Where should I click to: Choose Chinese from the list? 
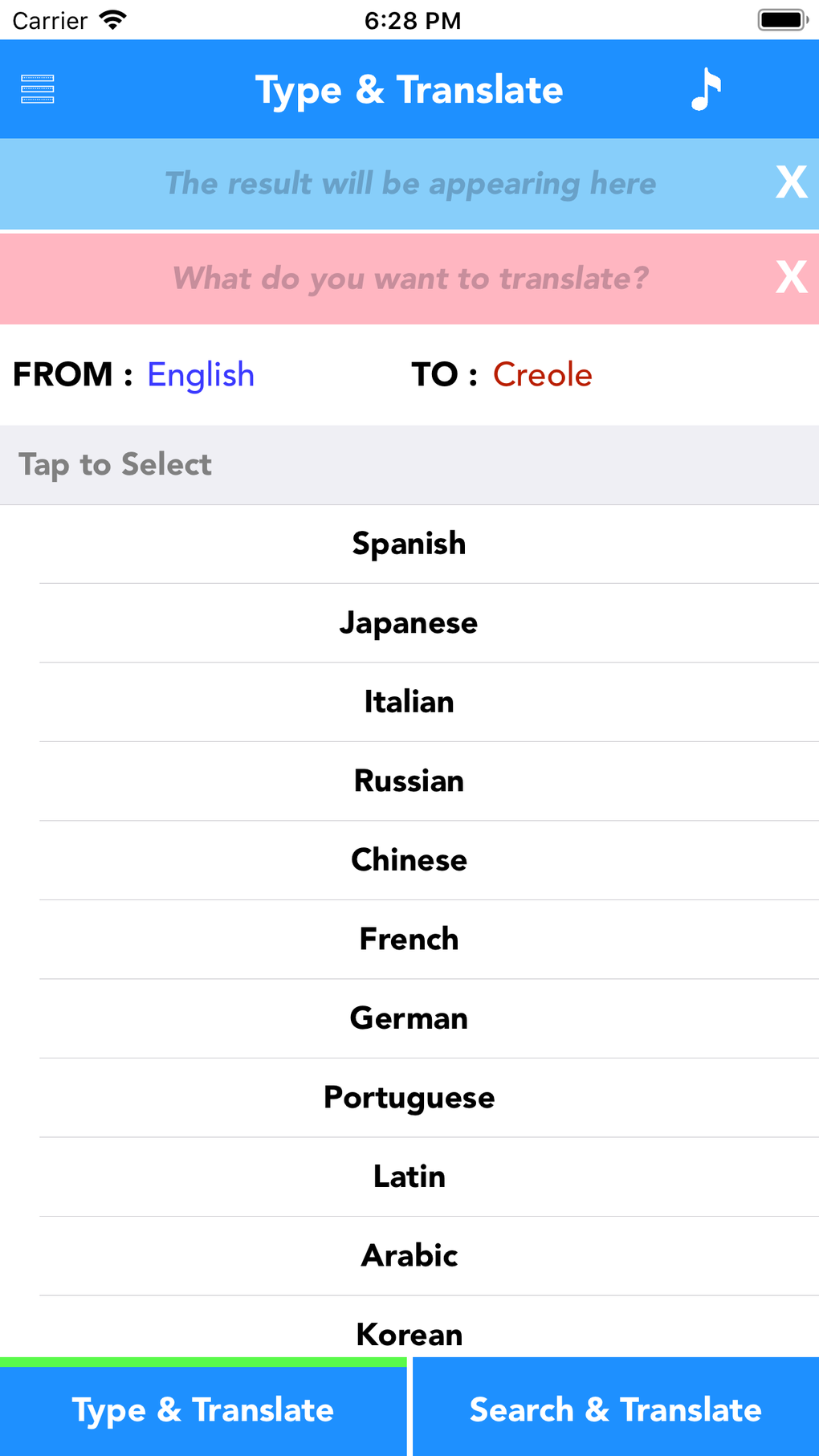coord(409,860)
